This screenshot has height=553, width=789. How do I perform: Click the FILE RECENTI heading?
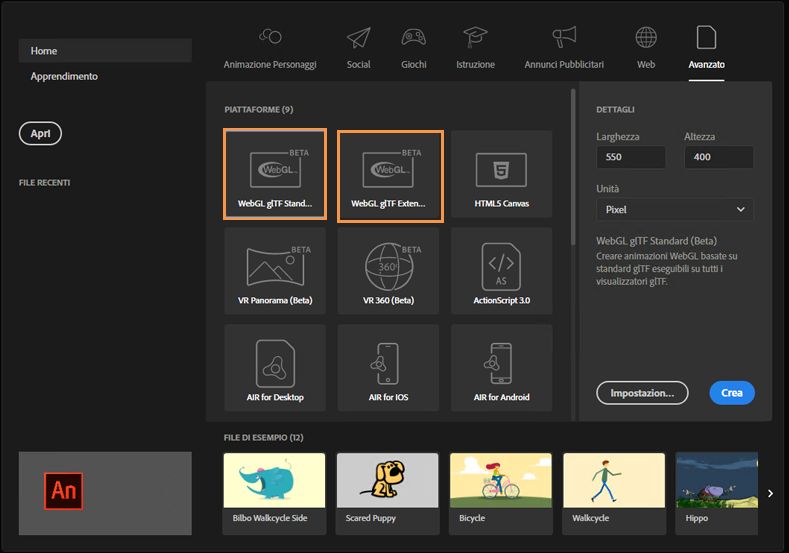click(44, 183)
